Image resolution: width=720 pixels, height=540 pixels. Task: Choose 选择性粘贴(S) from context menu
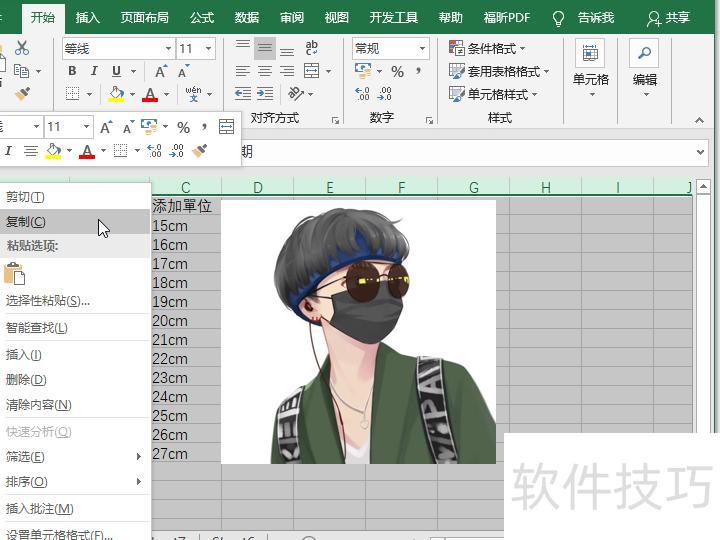[x=76, y=301]
